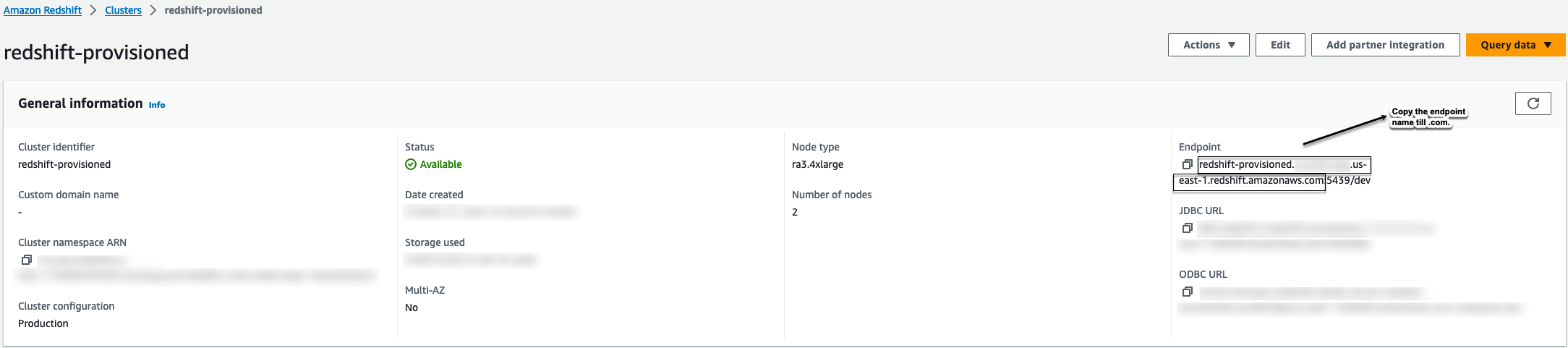
Task: Click the green Available status icon
Action: pyautogui.click(x=411, y=164)
